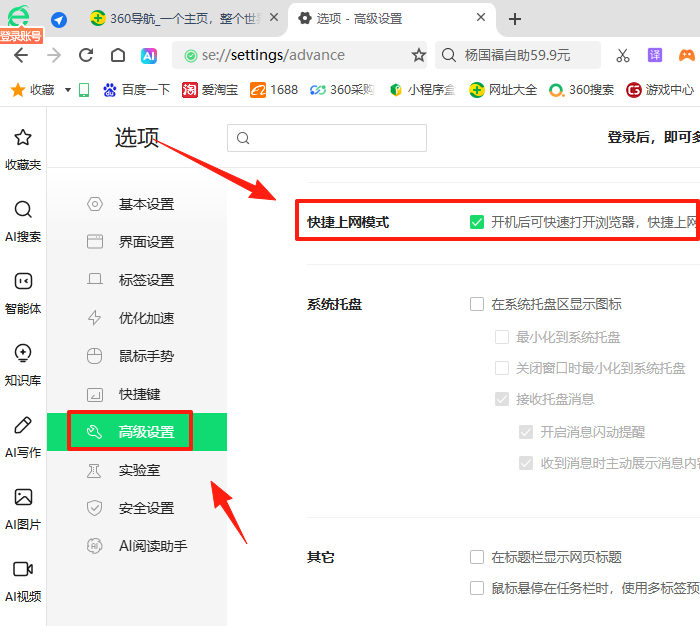Uncheck the 快捷上网模式 checkbox

click(x=477, y=222)
